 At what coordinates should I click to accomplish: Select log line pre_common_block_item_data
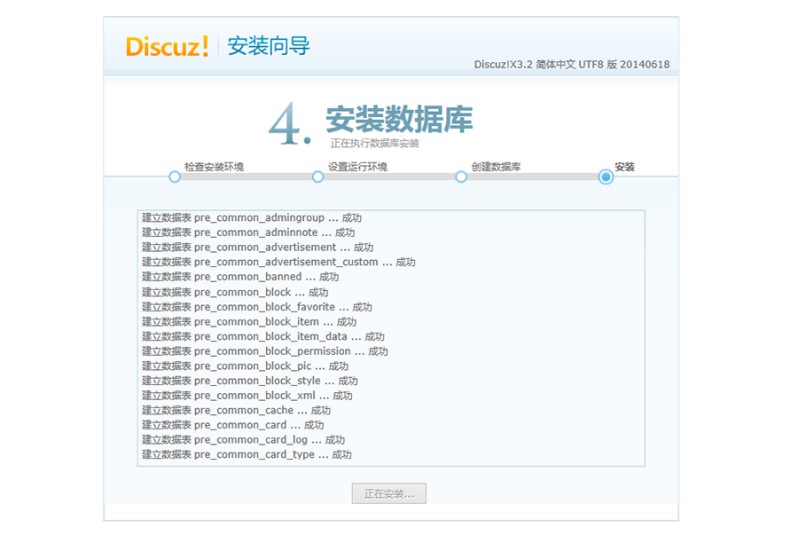263,336
